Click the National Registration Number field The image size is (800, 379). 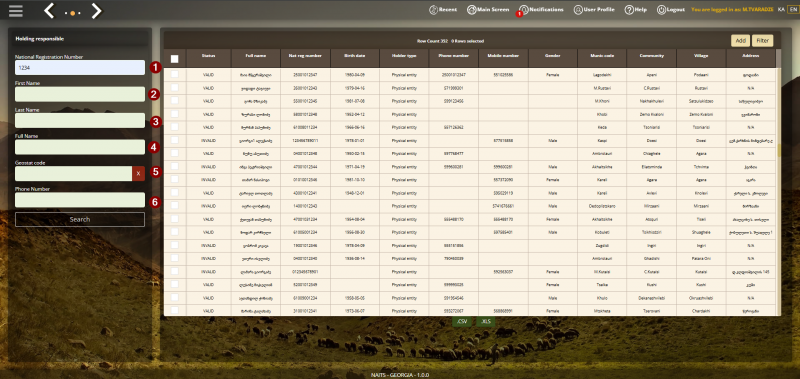pyautogui.click(x=80, y=67)
